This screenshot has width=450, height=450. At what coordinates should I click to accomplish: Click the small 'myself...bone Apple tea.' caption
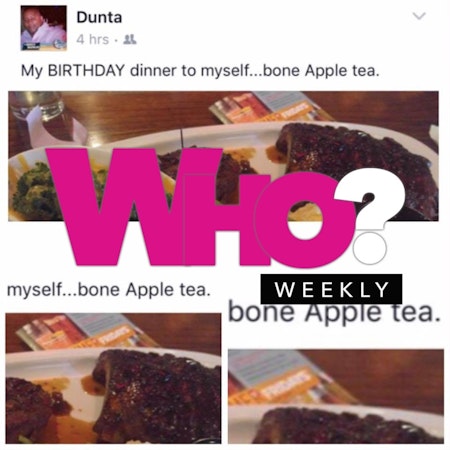point(109,290)
